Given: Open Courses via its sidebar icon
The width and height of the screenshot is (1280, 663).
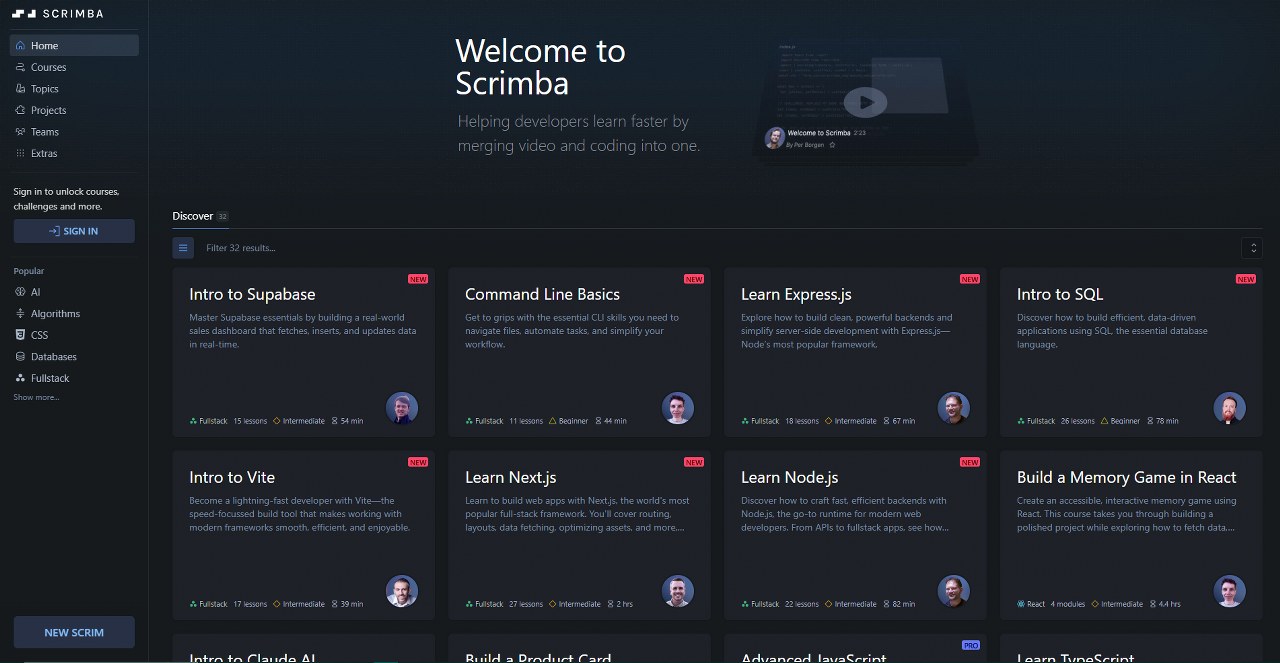Looking at the screenshot, I should click(x=21, y=67).
